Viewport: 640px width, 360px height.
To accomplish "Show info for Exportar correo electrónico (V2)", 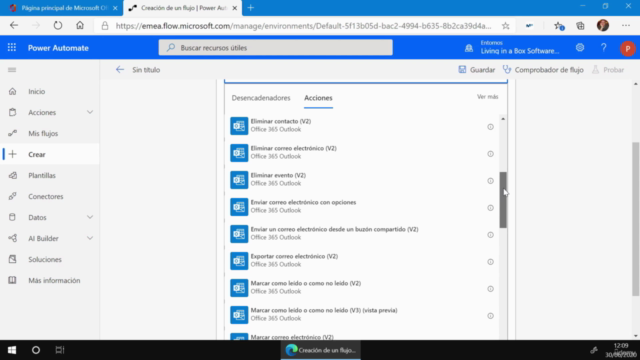I will 490,262.
